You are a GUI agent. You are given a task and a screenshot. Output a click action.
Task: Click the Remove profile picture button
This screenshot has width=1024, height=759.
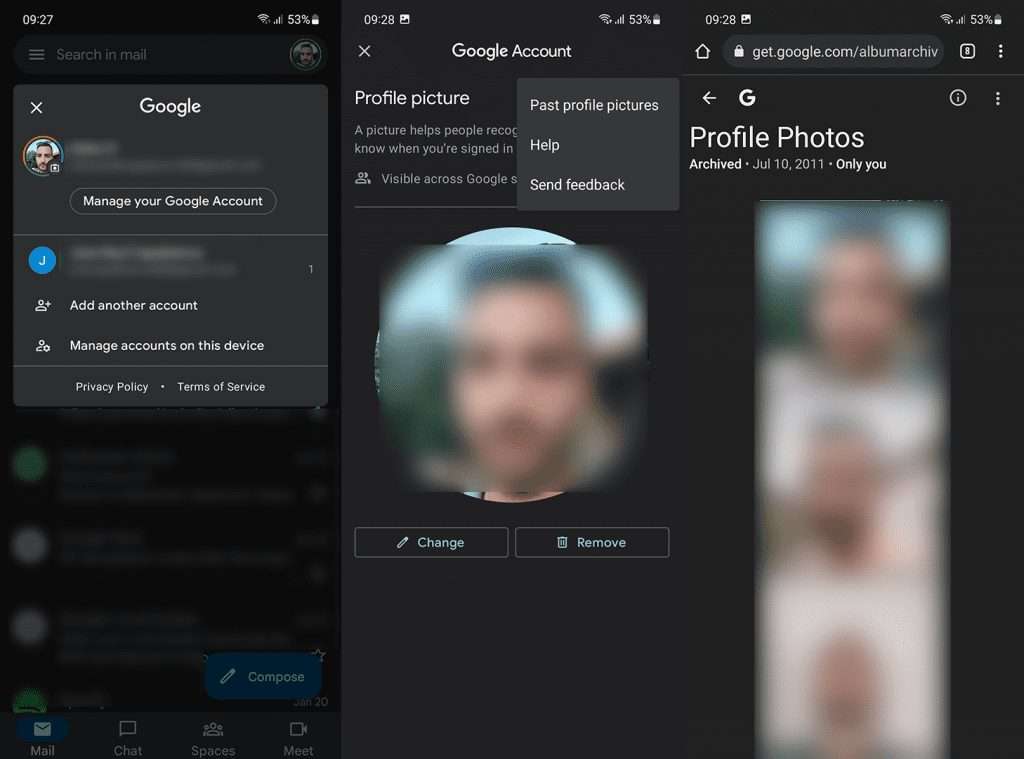pos(592,542)
